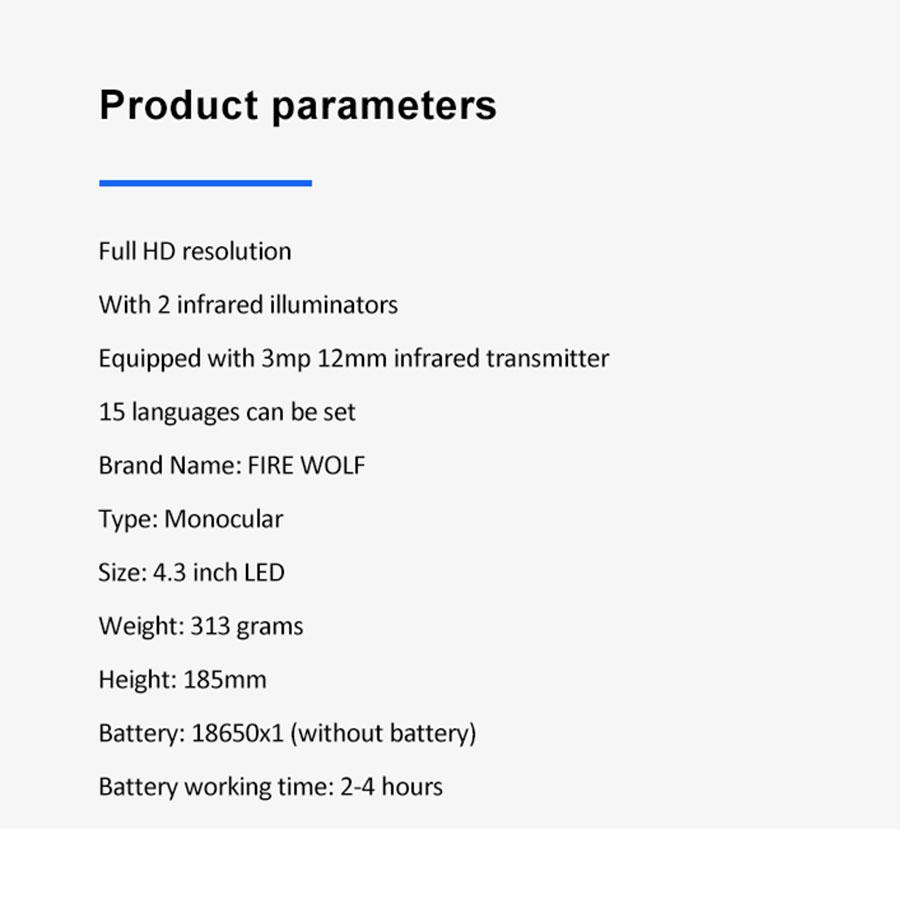Select the "2-4 hours" value
This screenshot has height=900, width=900.
[x=391, y=787]
